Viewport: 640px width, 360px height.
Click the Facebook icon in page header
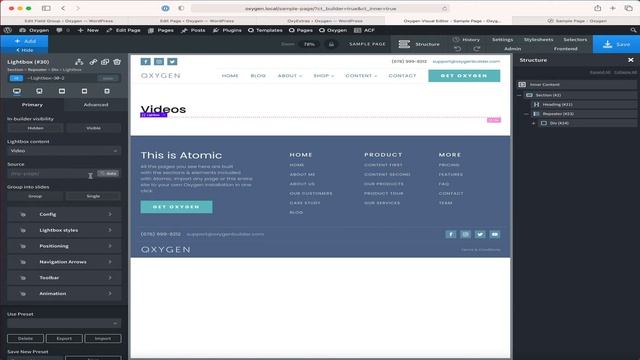145,62
